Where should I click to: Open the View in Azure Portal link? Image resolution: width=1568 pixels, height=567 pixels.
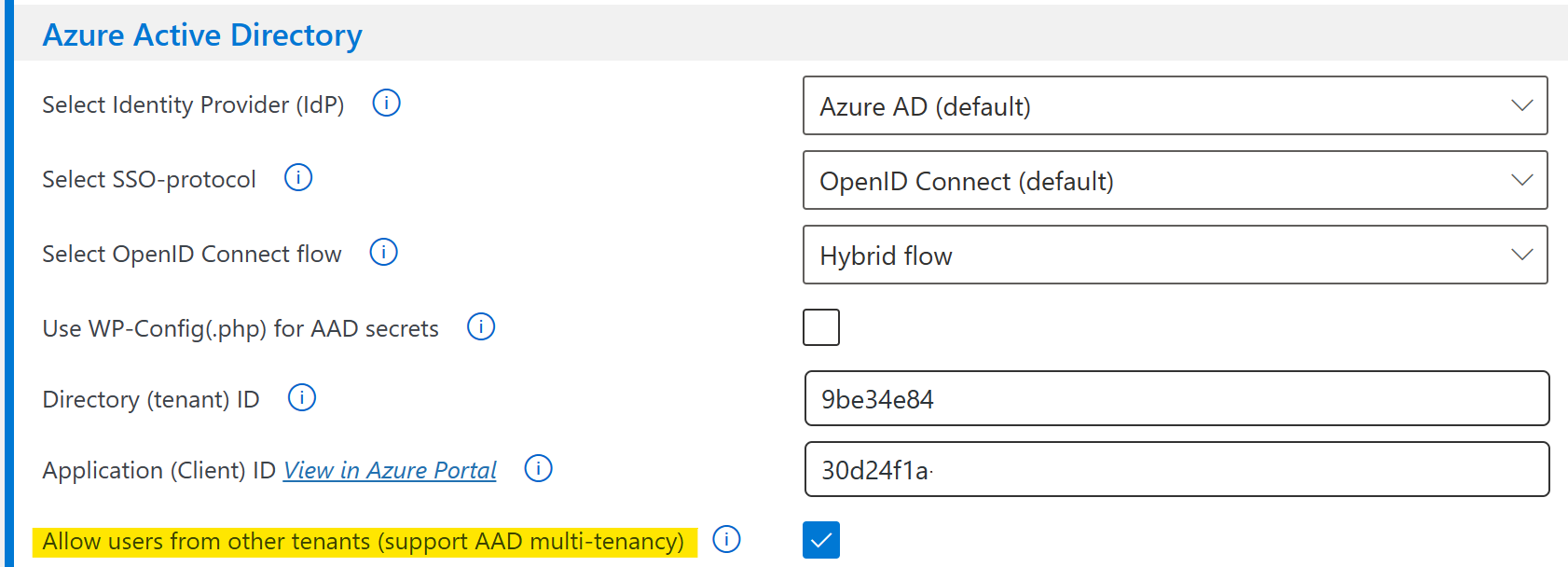click(x=390, y=470)
